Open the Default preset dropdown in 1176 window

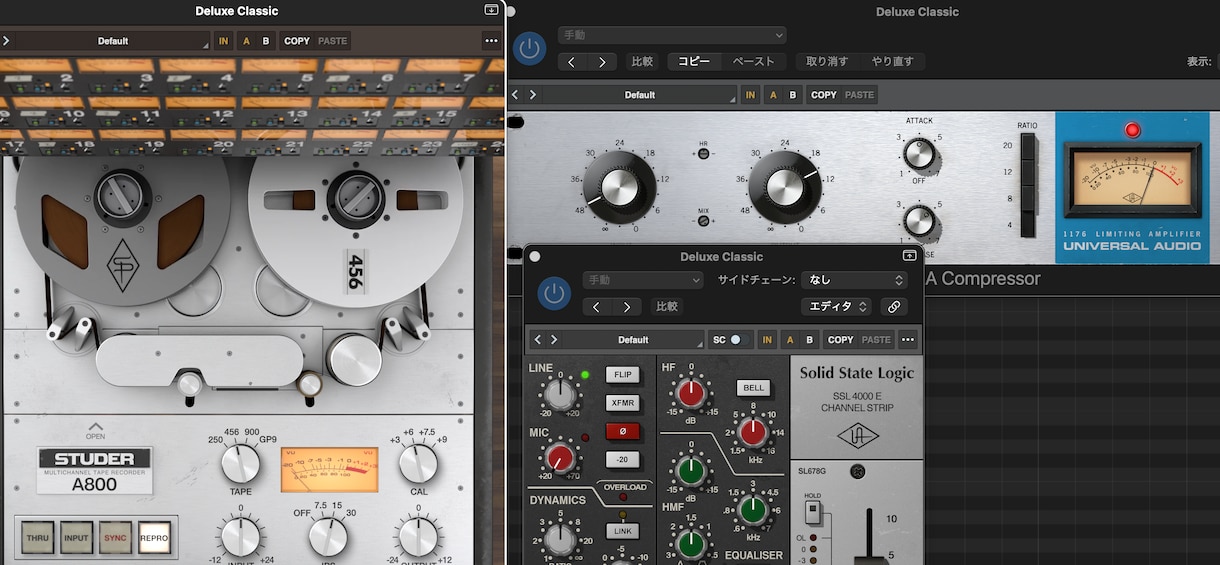pyautogui.click(x=640, y=95)
